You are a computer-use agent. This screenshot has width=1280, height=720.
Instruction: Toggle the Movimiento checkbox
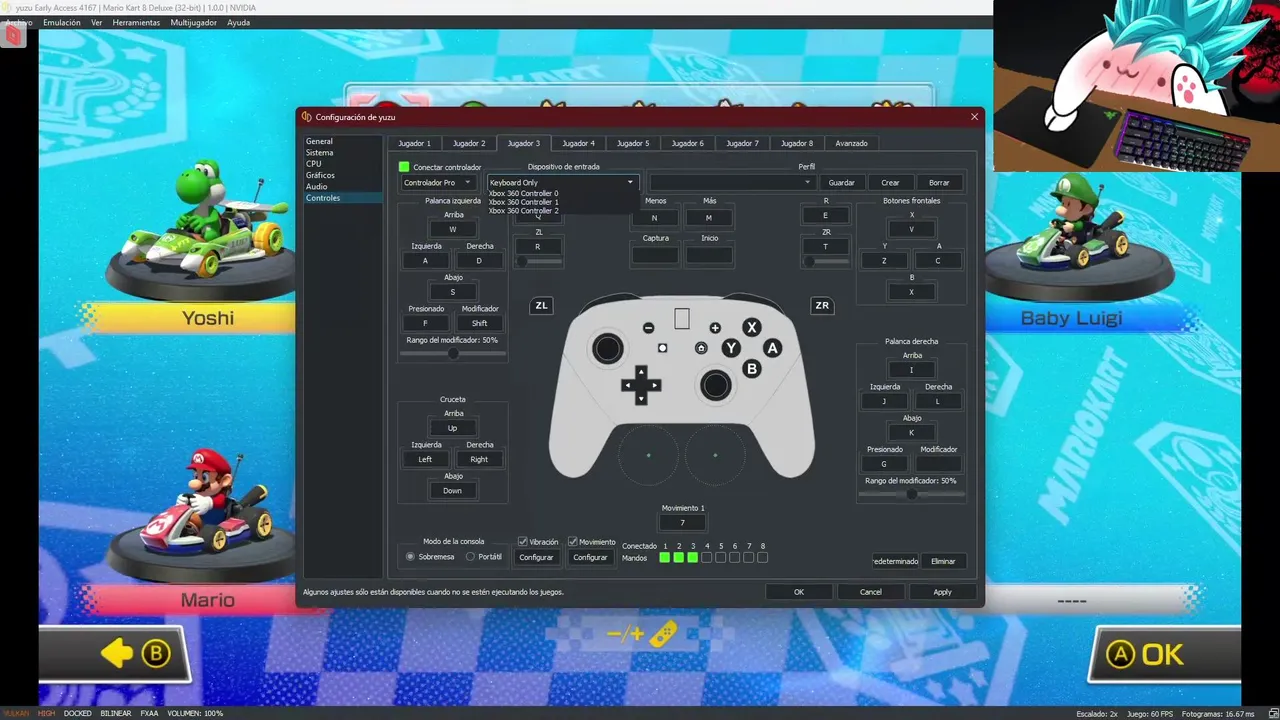[x=572, y=542]
